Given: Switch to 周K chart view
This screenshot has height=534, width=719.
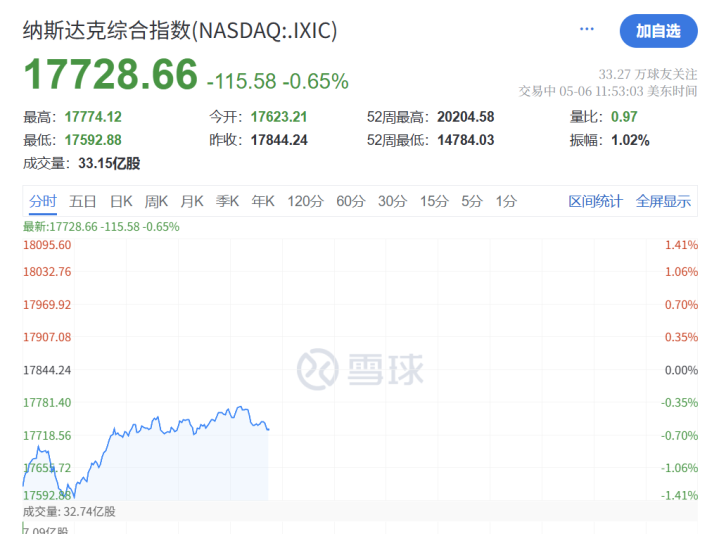Looking at the screenshot, I should [x=157, y=201].
